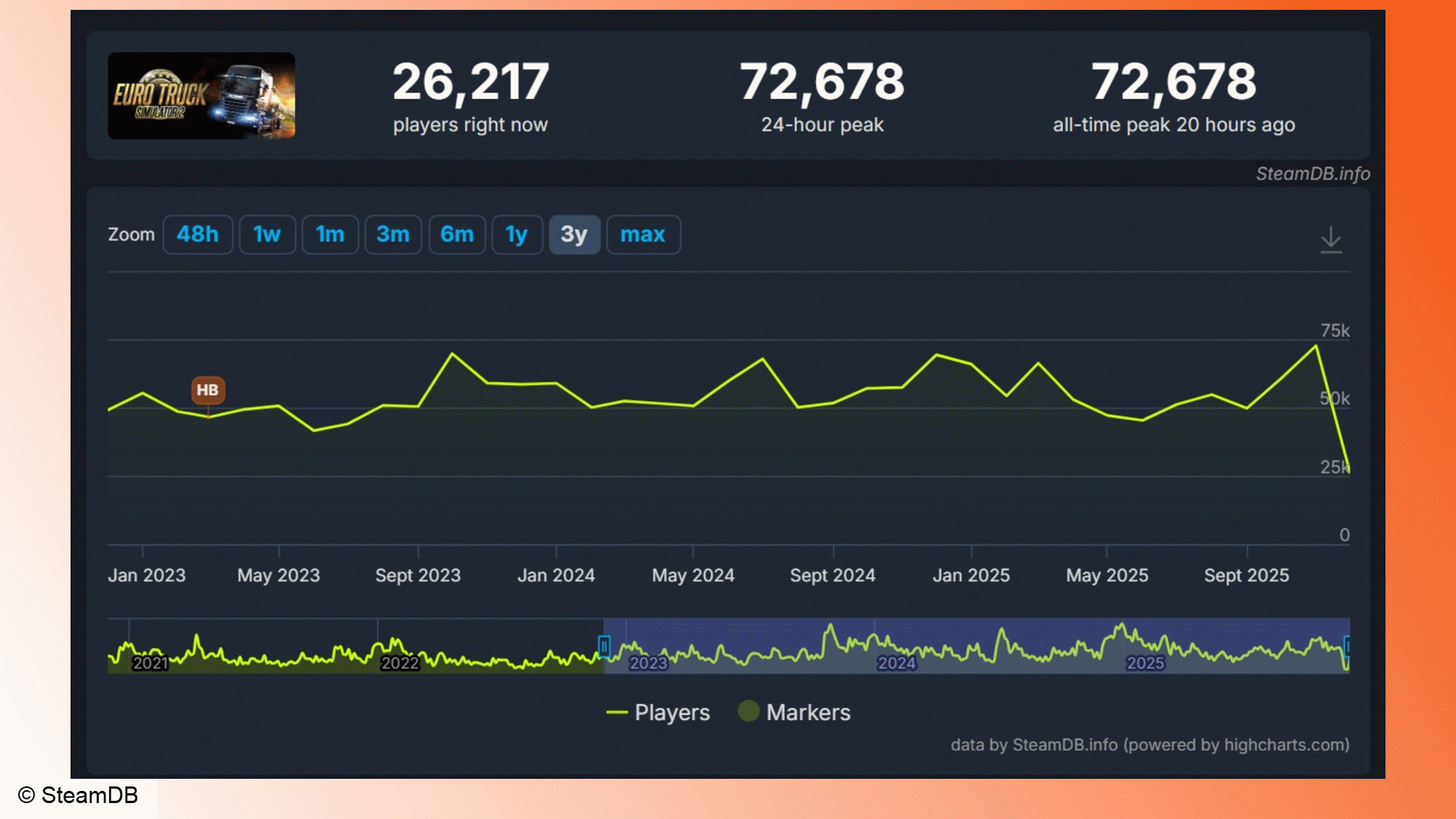Switch to the 1w zoom range
The width and height of the screenshot is (1456, 819).
[x=267, y=234]
